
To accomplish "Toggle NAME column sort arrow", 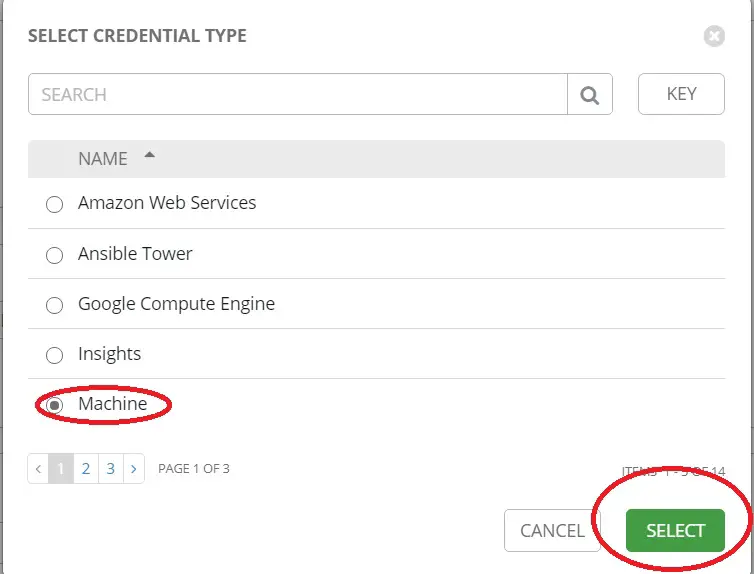I will click(x=150, y=155).
